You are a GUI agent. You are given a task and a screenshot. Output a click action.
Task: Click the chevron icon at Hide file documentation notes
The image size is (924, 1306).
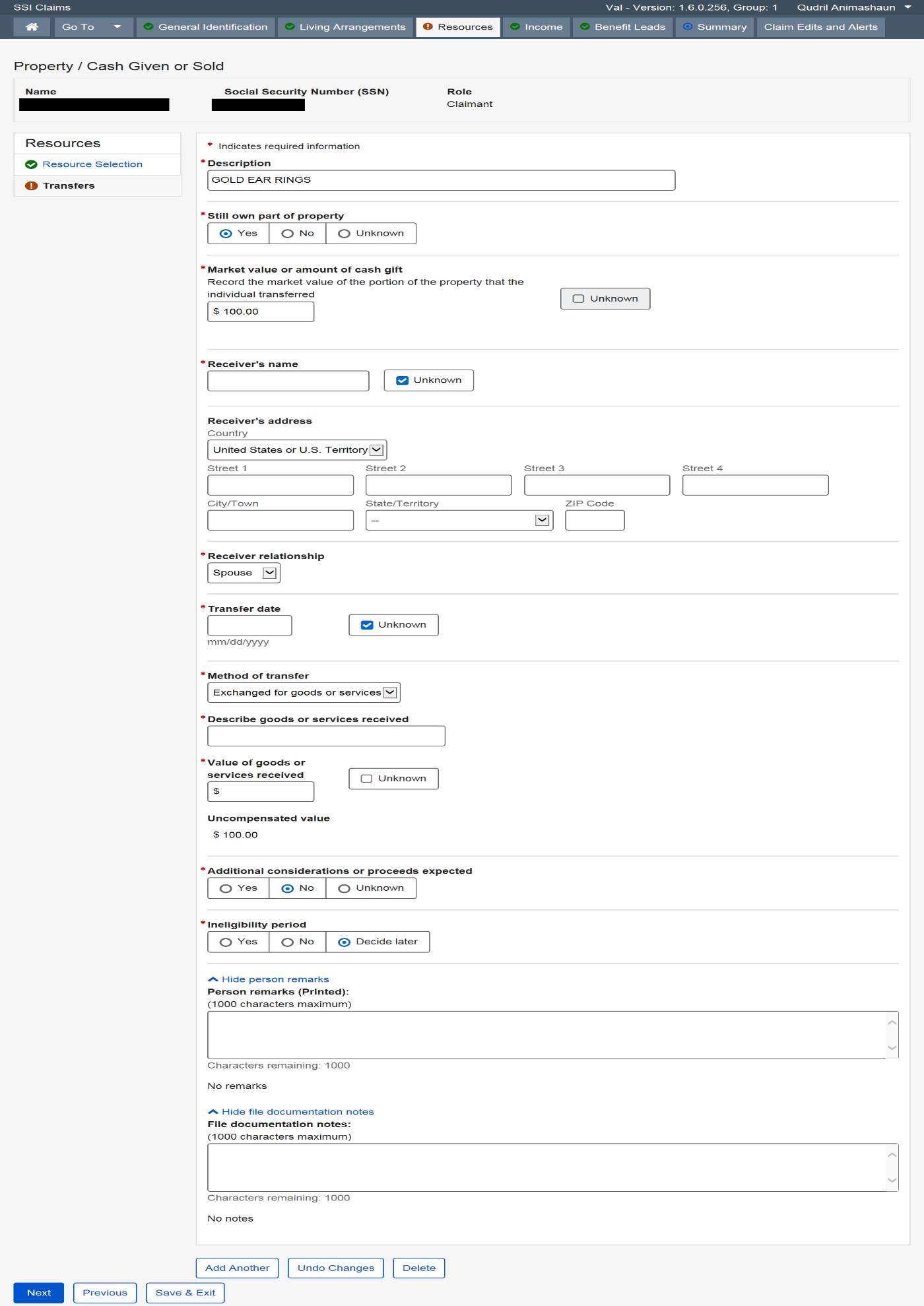pyautogui.click(x=213, y=1112)
